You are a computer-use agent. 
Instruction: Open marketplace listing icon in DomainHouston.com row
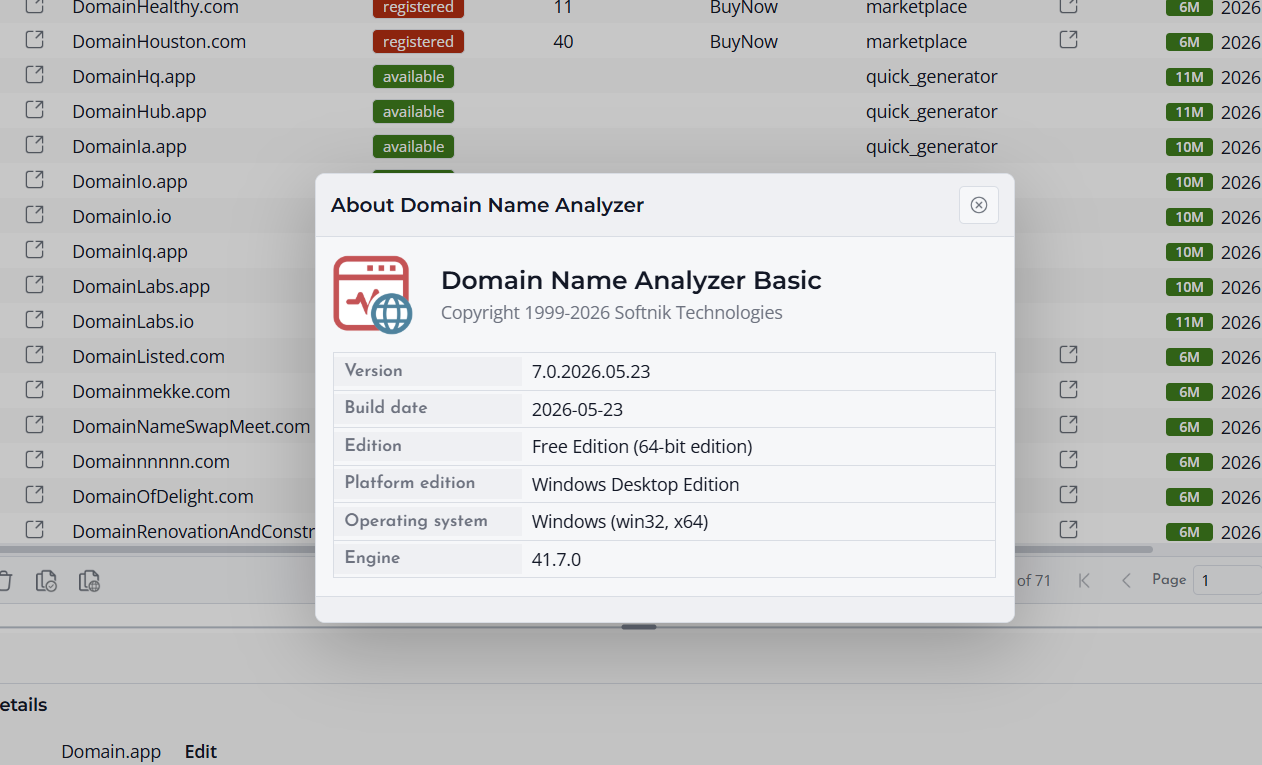pos(1068,40)
